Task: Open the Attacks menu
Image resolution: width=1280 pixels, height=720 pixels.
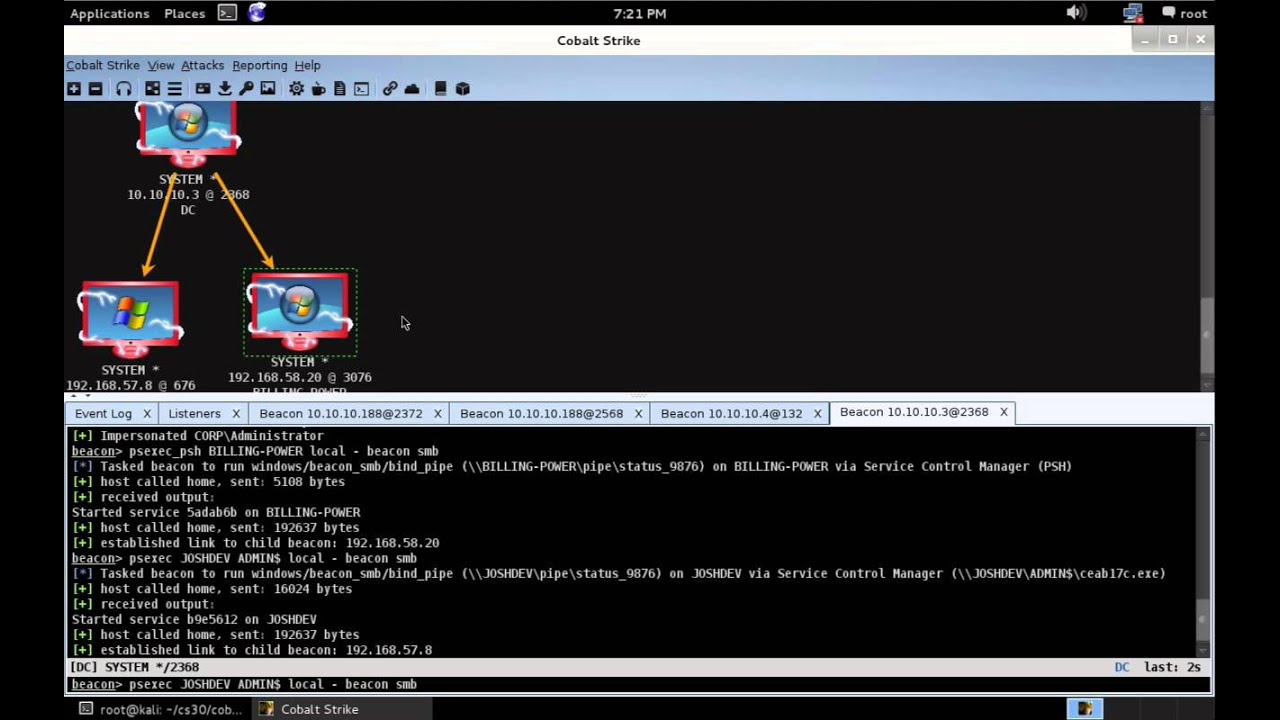Action: [x=202, y=65]
